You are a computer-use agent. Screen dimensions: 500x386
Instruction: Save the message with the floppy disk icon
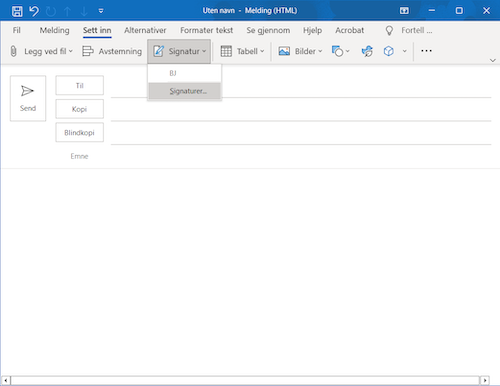pos(17,11)
